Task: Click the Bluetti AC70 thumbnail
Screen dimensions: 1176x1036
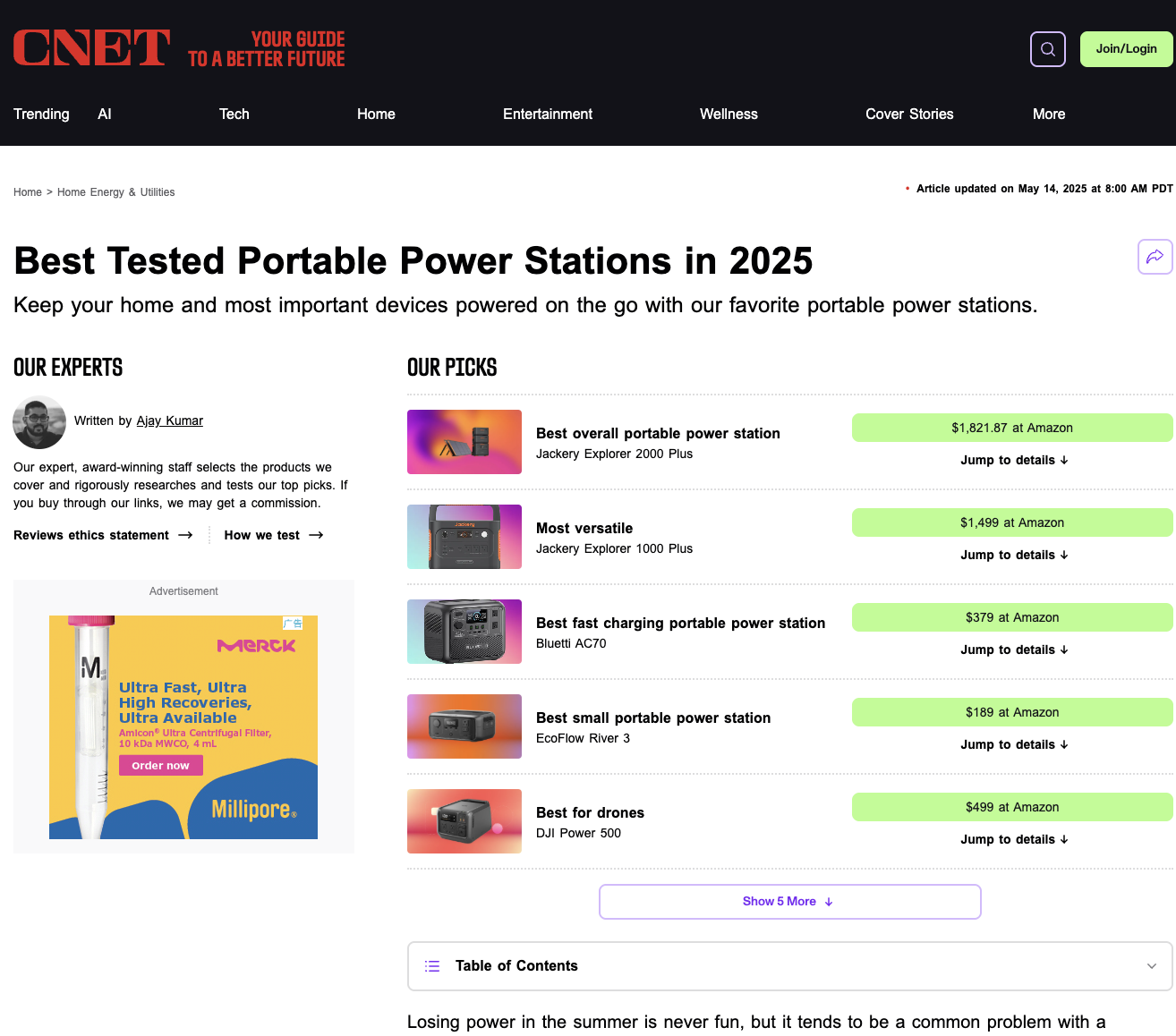Action: click(464, 632)
